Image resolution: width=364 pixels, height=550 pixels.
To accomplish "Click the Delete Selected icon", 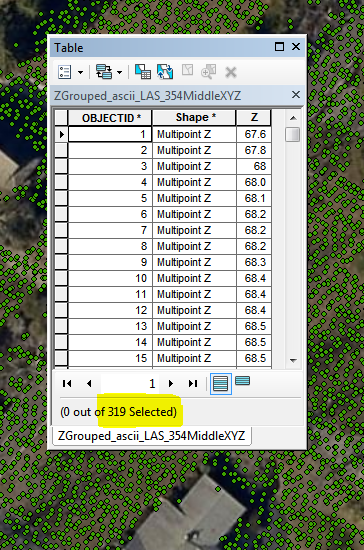I will pyautogui.click(x=231, y=73).
